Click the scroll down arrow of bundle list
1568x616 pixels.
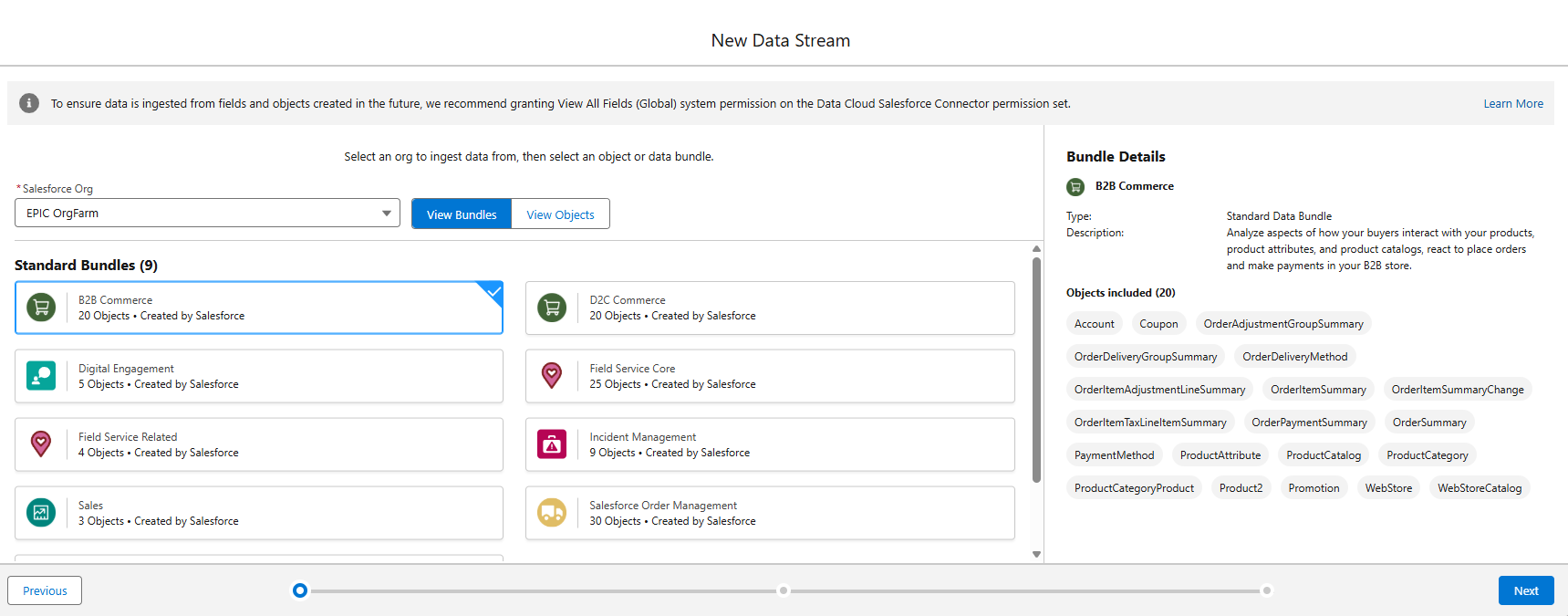point(1036,554)
